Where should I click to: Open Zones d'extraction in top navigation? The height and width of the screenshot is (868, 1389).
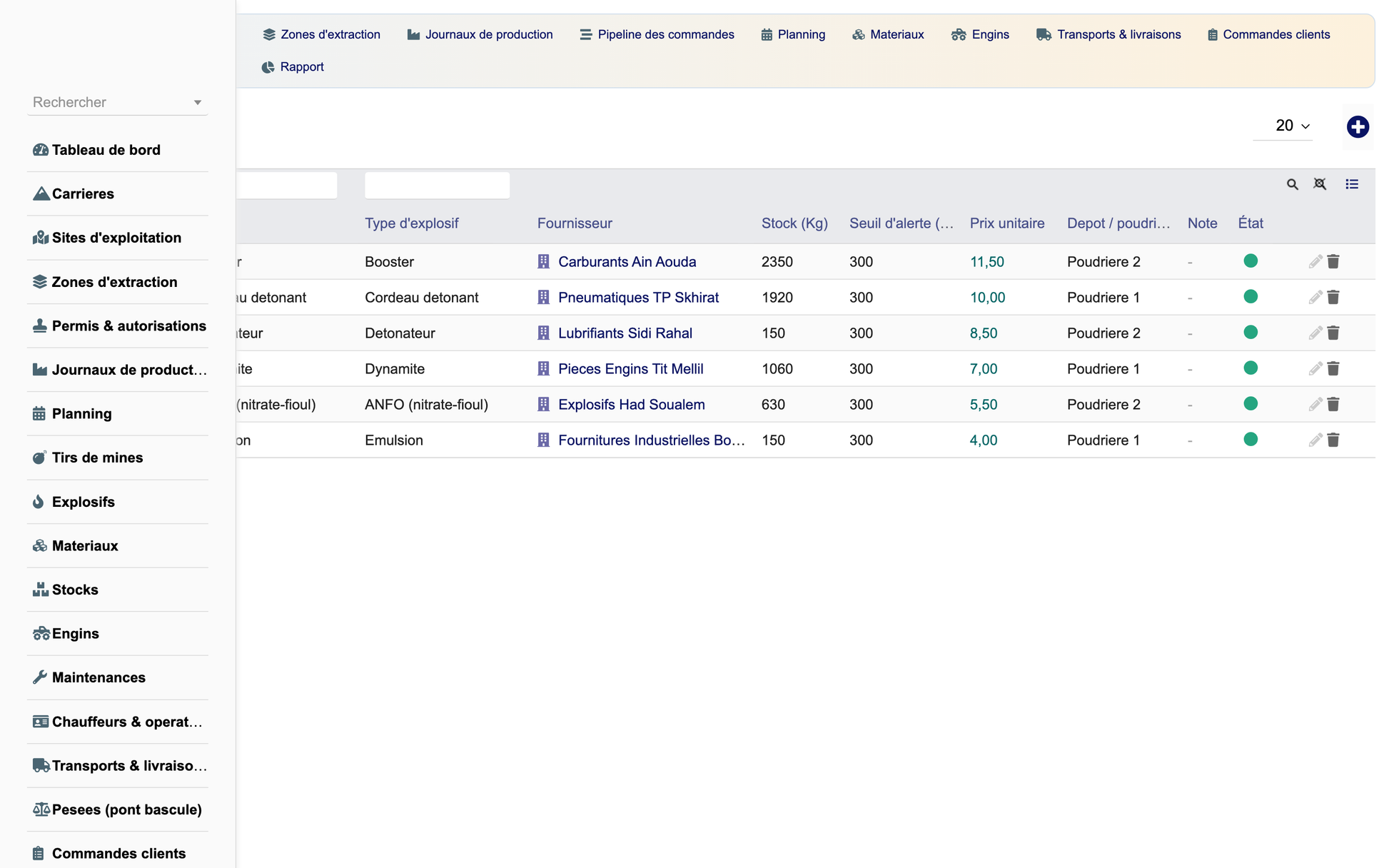(x=321, y=34)
